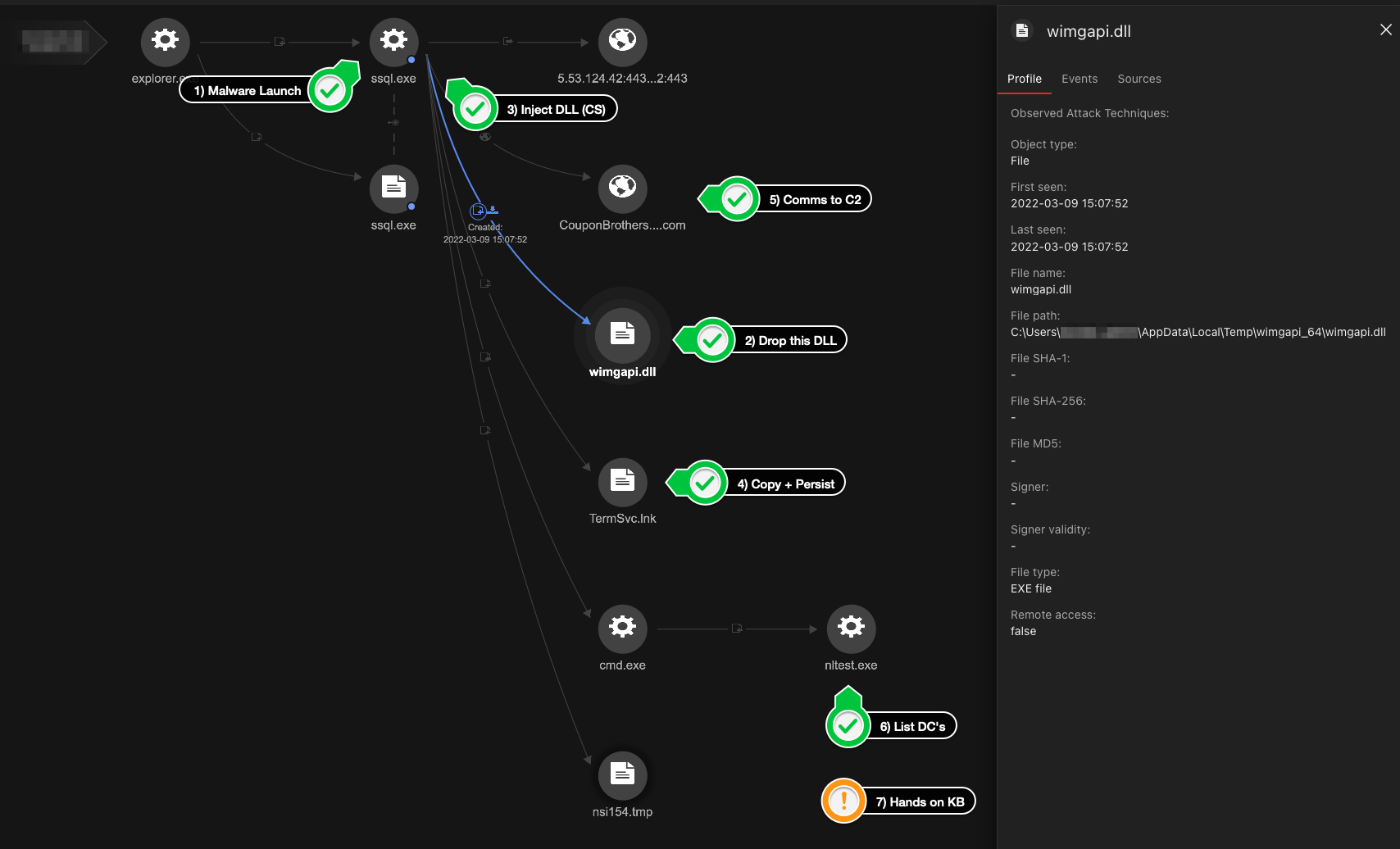1400x849 pixels.
Task: Click the top ssql.exe process gear node
Action: [393, 41]
